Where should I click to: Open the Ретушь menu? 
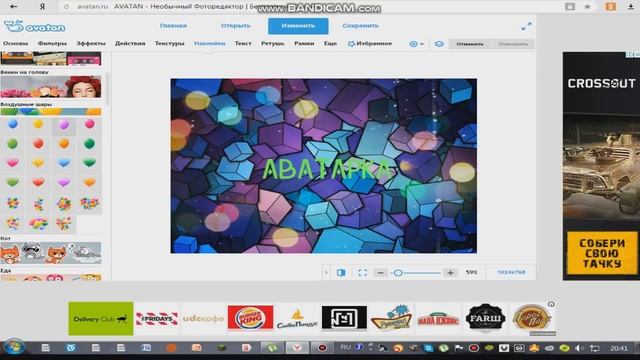(272, 43)
